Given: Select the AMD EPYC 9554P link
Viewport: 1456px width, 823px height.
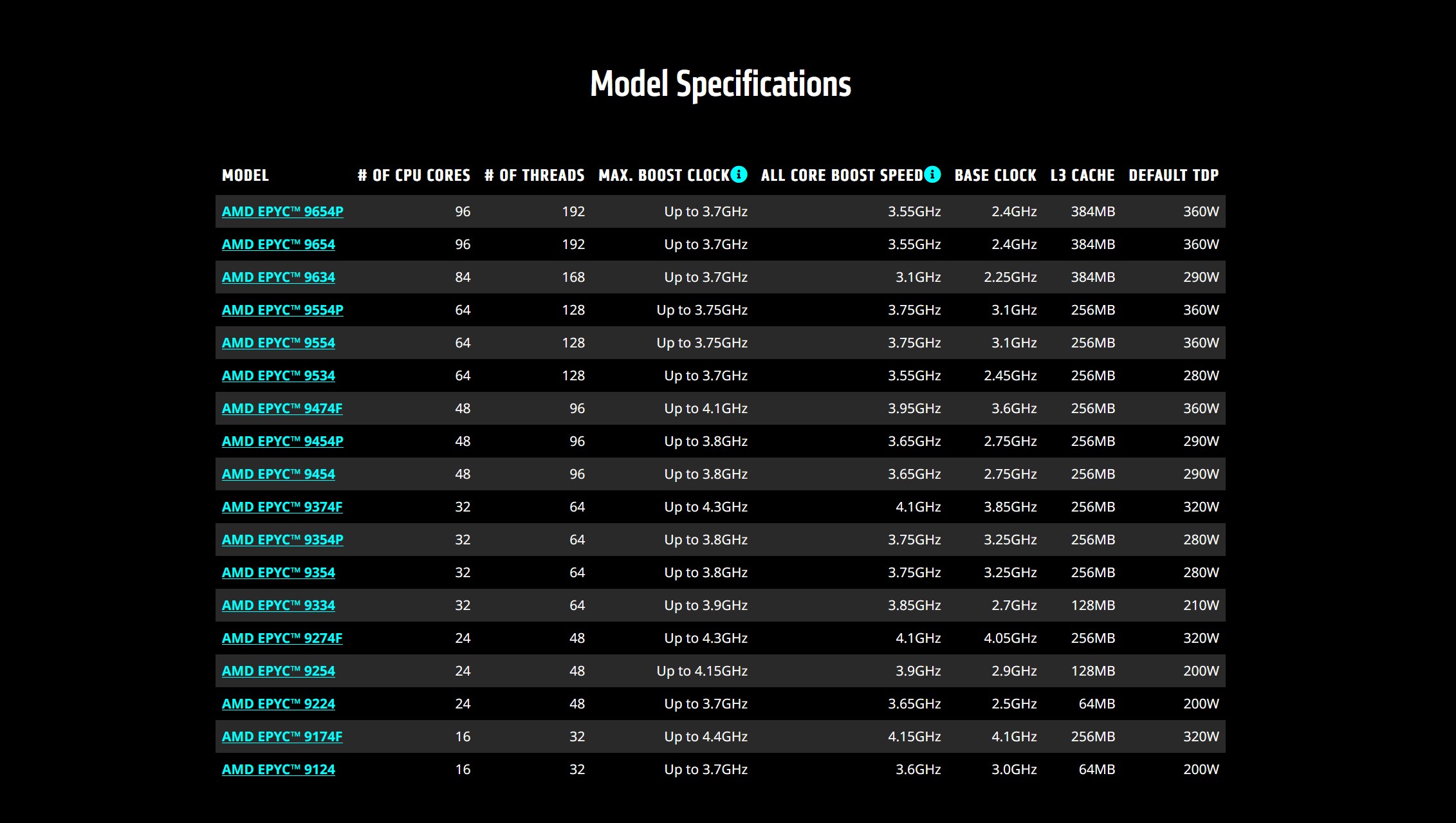Looking at the screenshot, I should [x=282, y=310].
